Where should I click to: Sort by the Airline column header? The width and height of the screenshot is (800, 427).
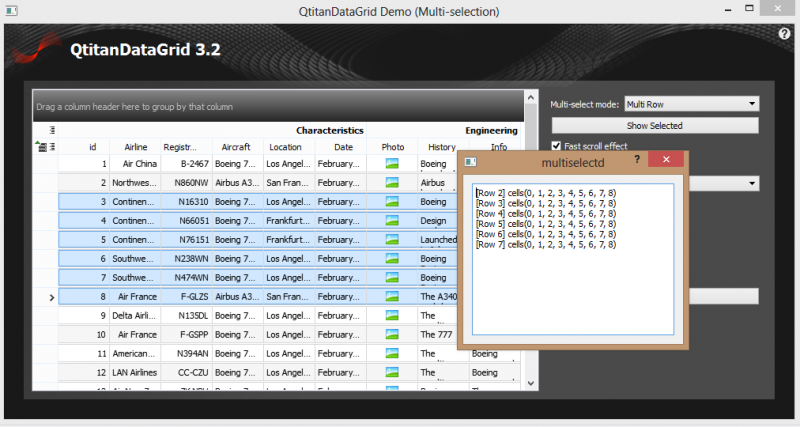[135, 147]
